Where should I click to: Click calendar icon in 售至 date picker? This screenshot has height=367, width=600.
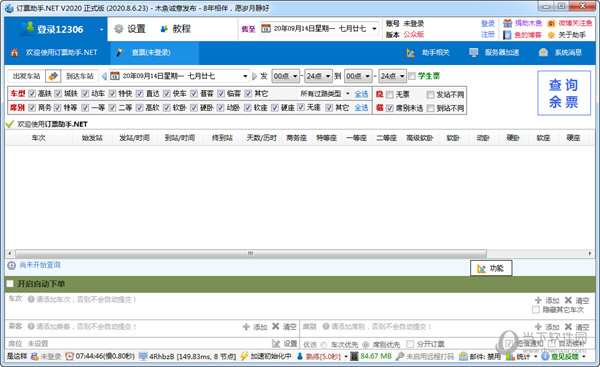pos(266,29)
